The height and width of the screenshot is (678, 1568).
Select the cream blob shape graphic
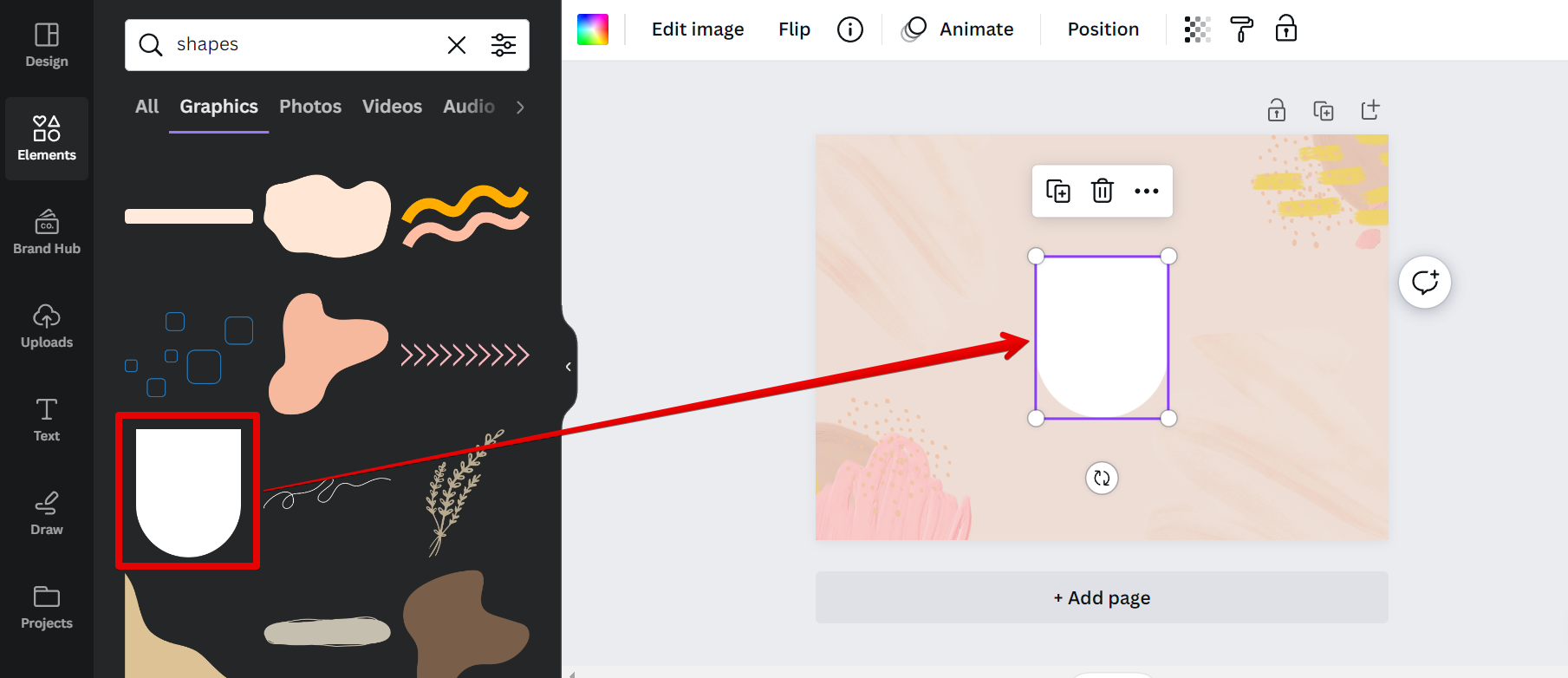coord(328,216)
